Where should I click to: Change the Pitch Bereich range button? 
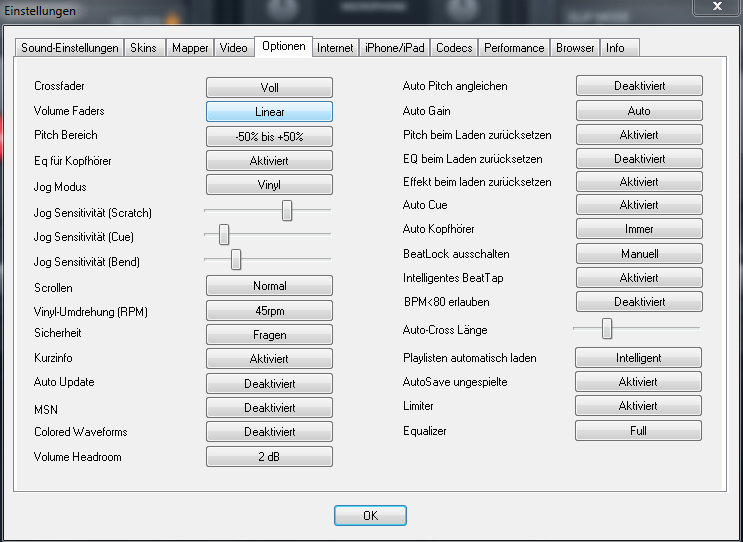click(x=269, y=137)
